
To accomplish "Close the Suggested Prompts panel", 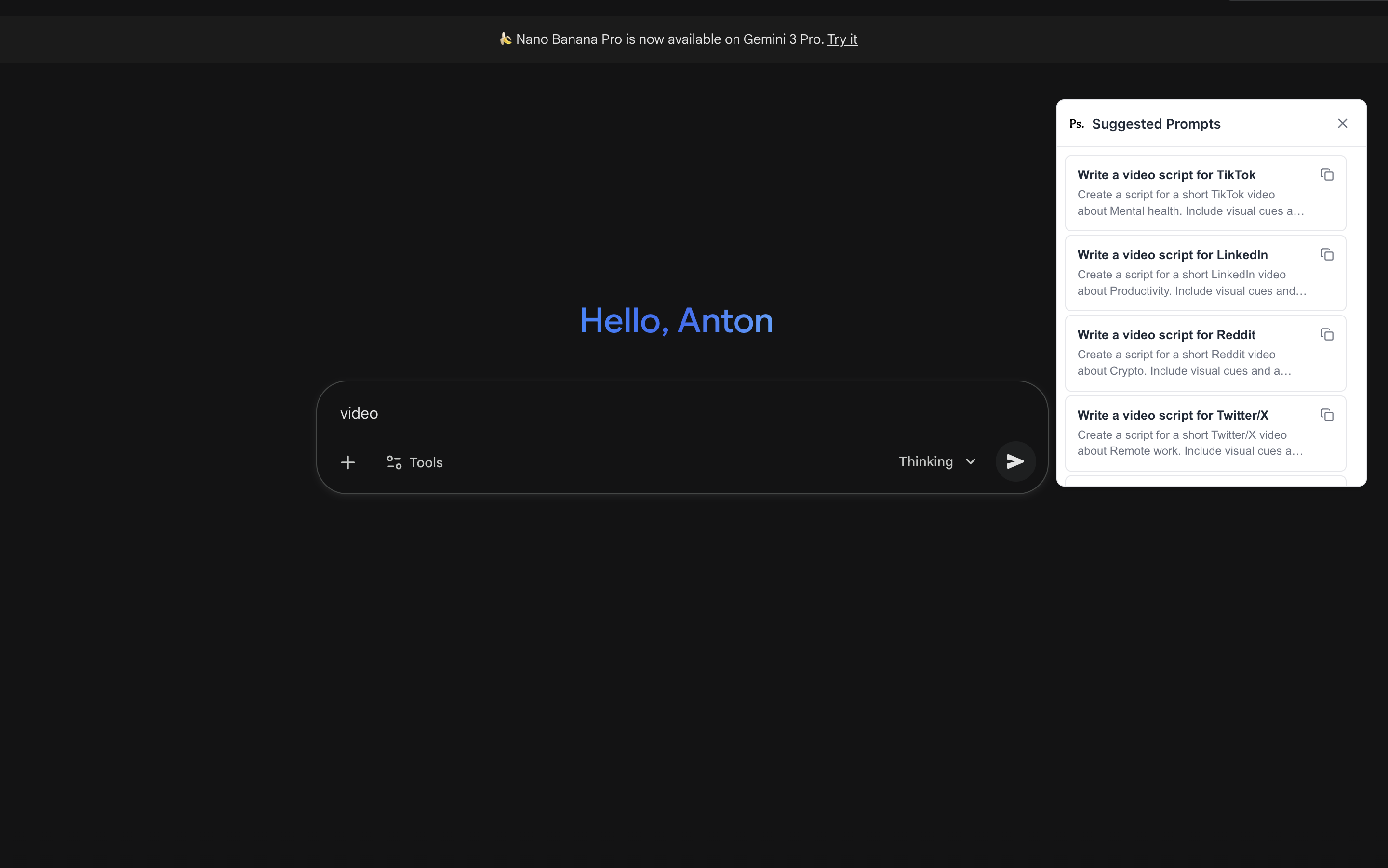I will click(x=1342, y=123).
